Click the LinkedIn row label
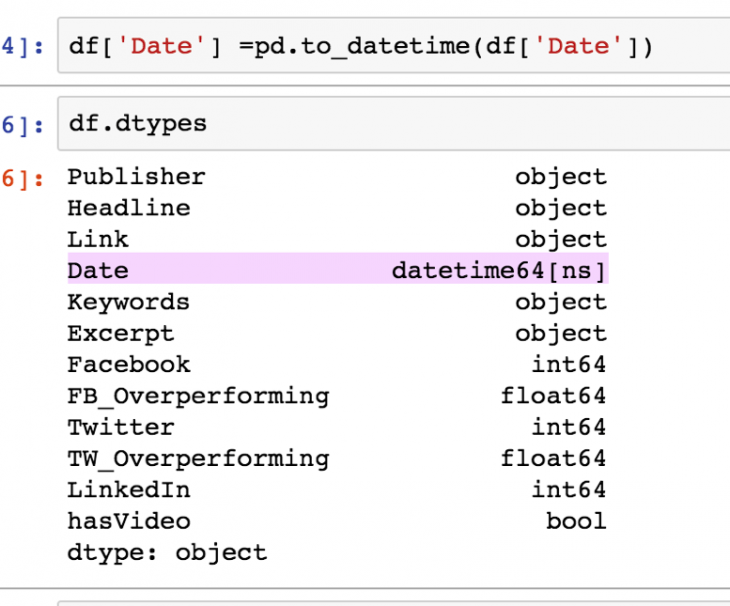The width and height of the screenshot is (730, 606). [x=128, y=490]
